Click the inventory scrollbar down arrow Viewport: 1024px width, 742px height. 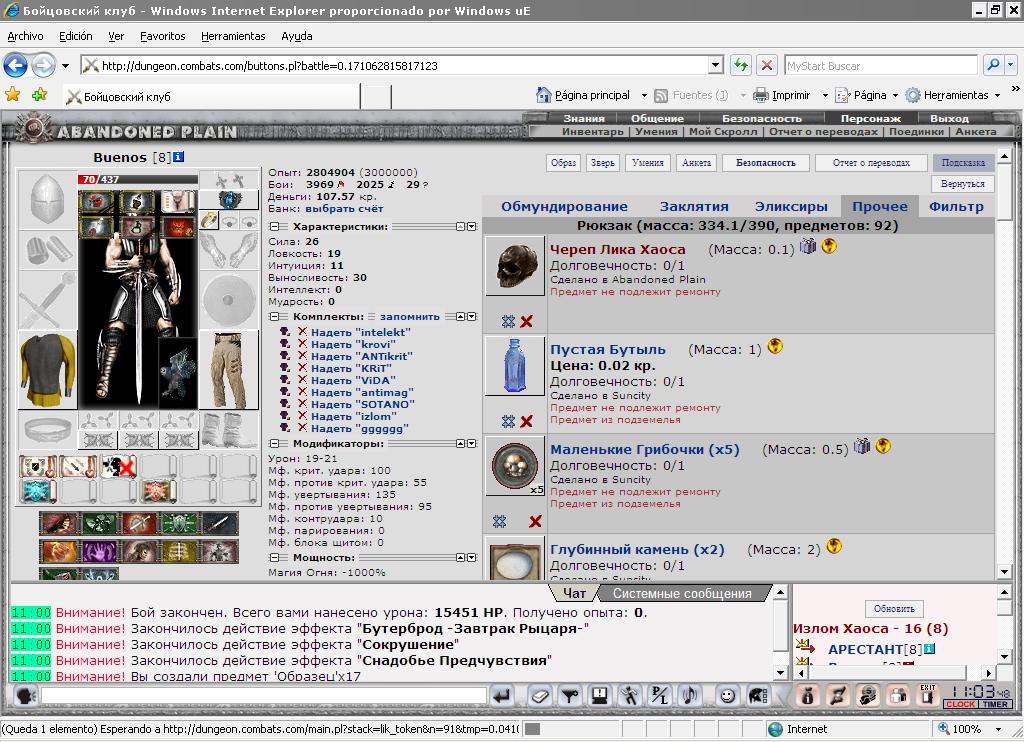click(x=1004, y=572)
